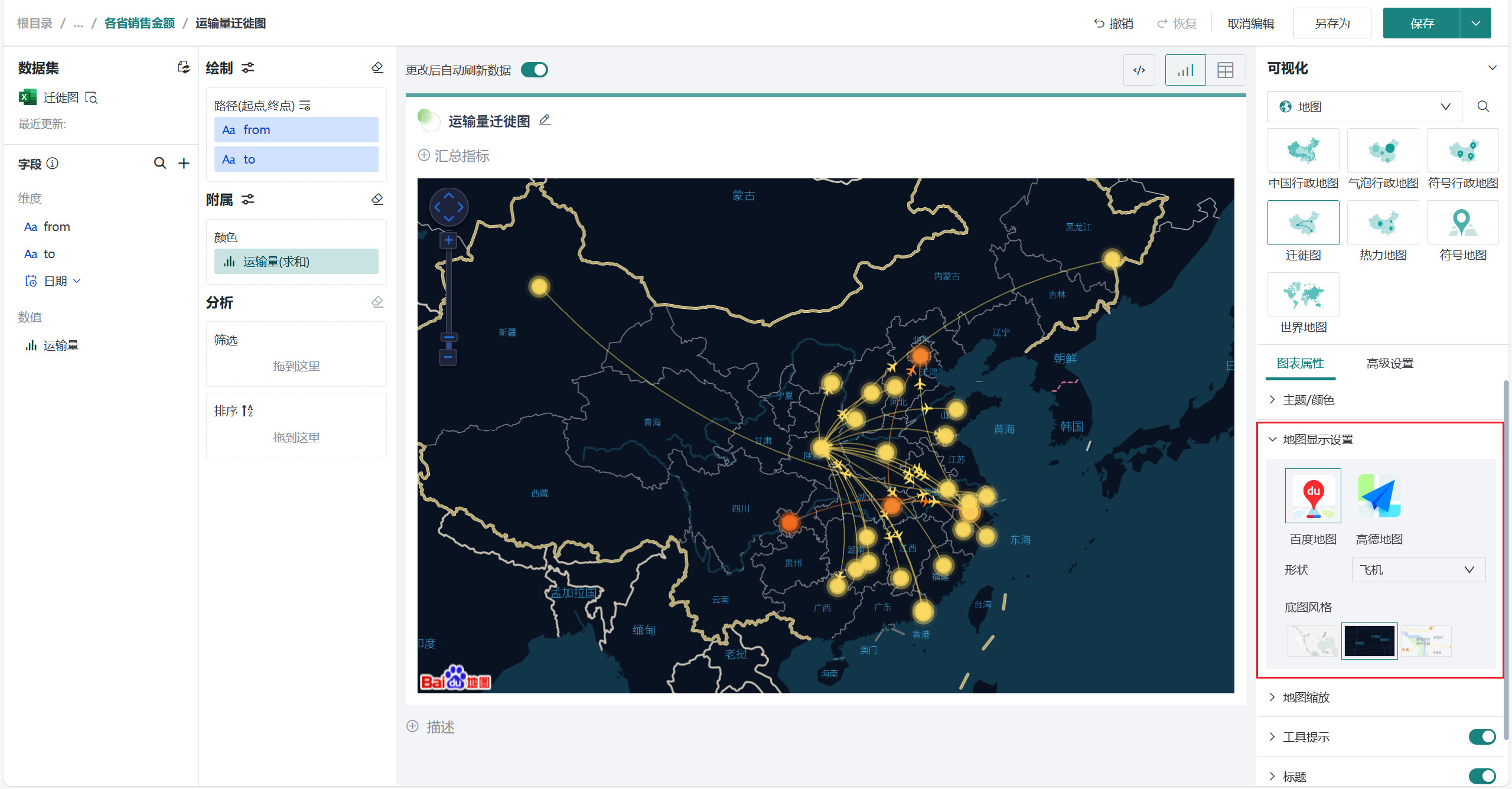Image resolution: width=1512 pixels, height=789 pixels.
Task: Edit chart title with pencil icon
Action: 545,120
